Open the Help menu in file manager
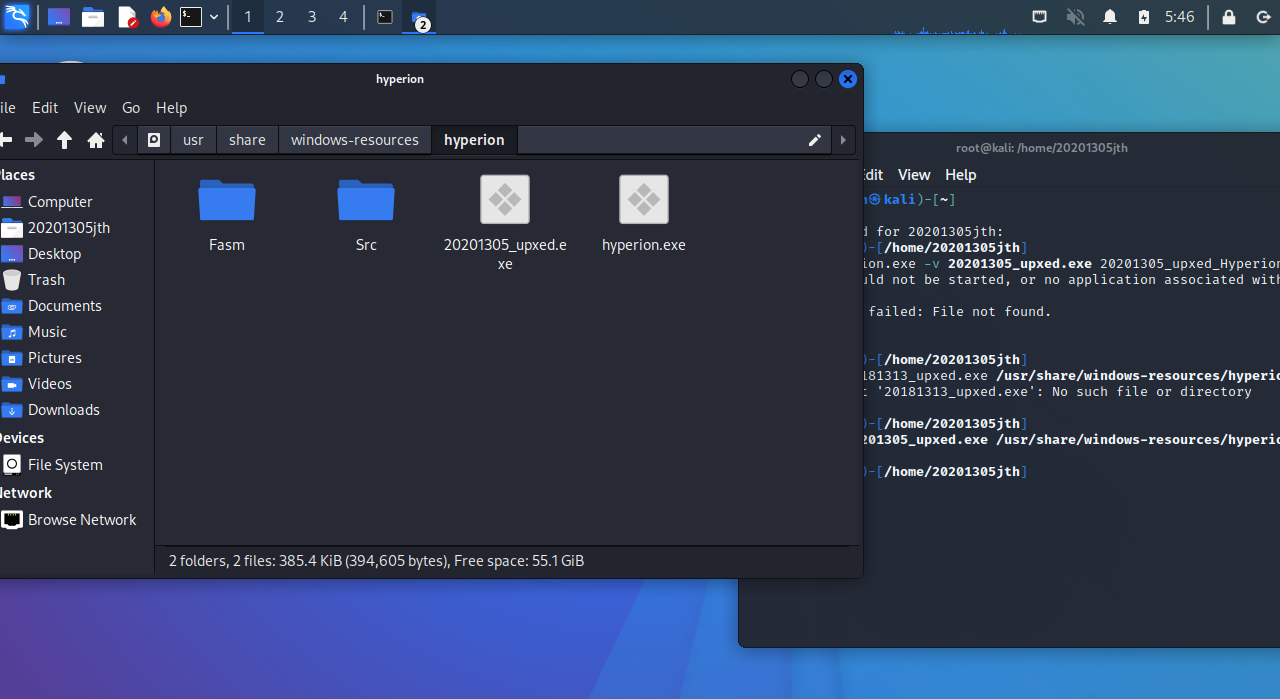This screenshot has width=1280, height=699. (x=171, y=107)
